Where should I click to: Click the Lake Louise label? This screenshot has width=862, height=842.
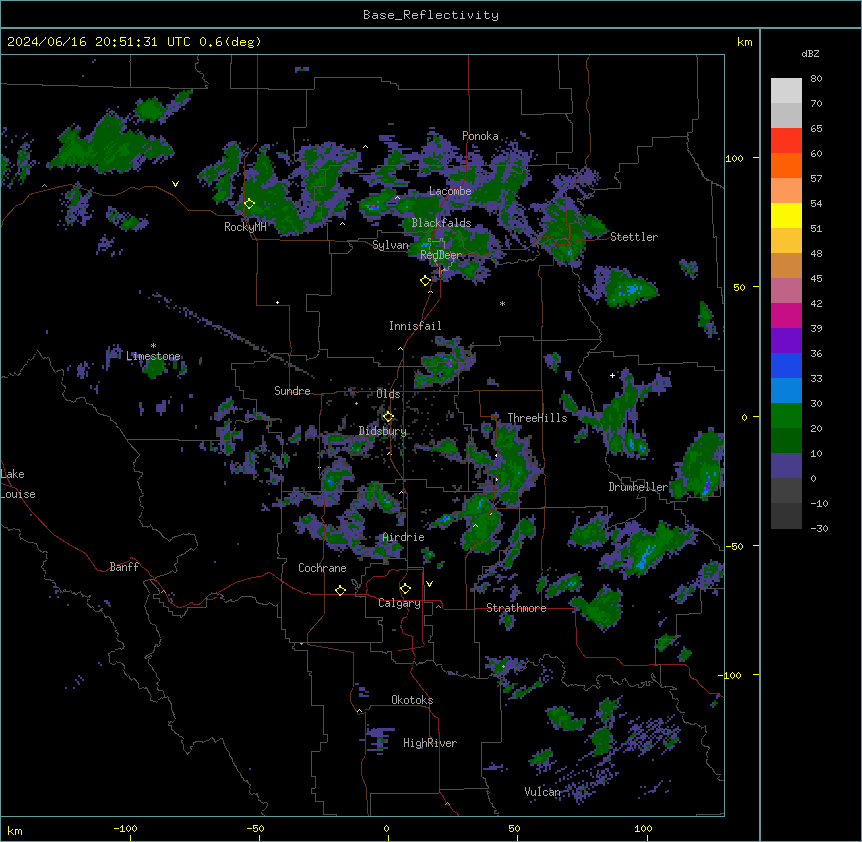(18, 484)
